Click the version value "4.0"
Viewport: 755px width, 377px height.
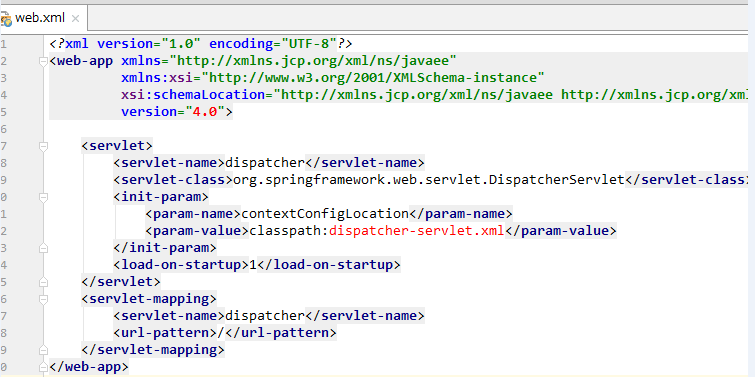coord(205,112)
